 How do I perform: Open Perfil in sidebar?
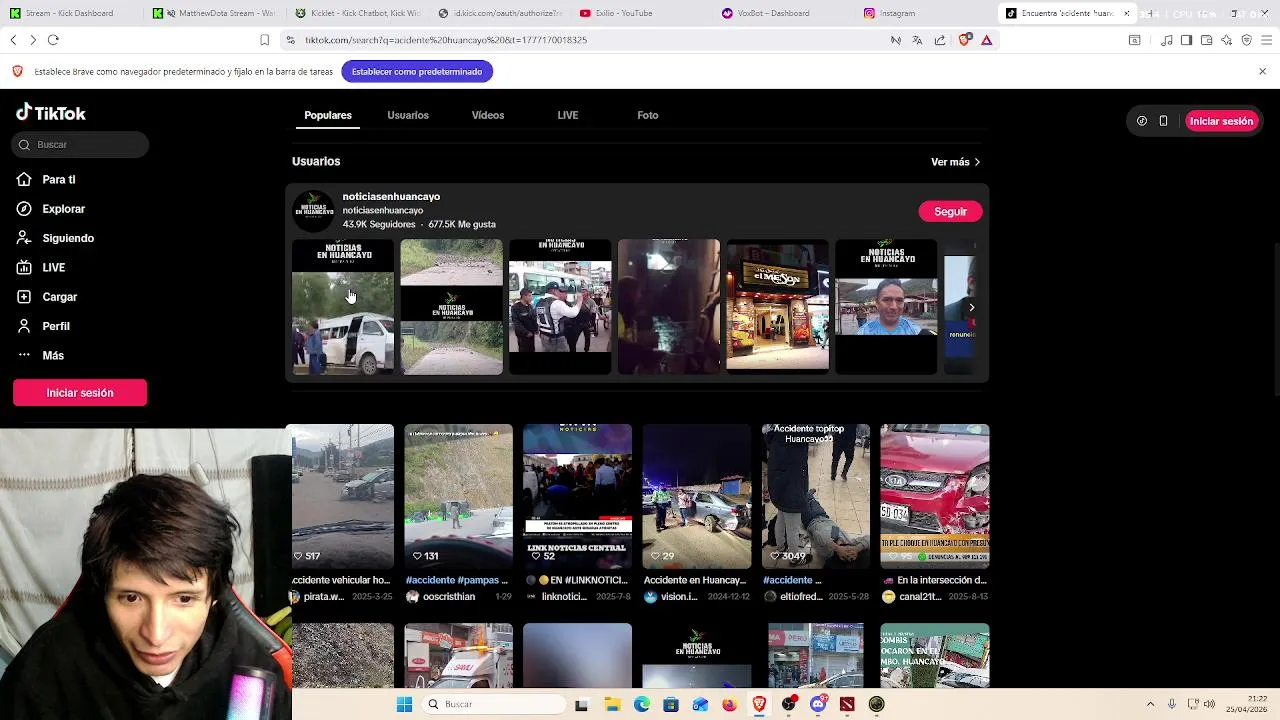[x=43, y=326]
